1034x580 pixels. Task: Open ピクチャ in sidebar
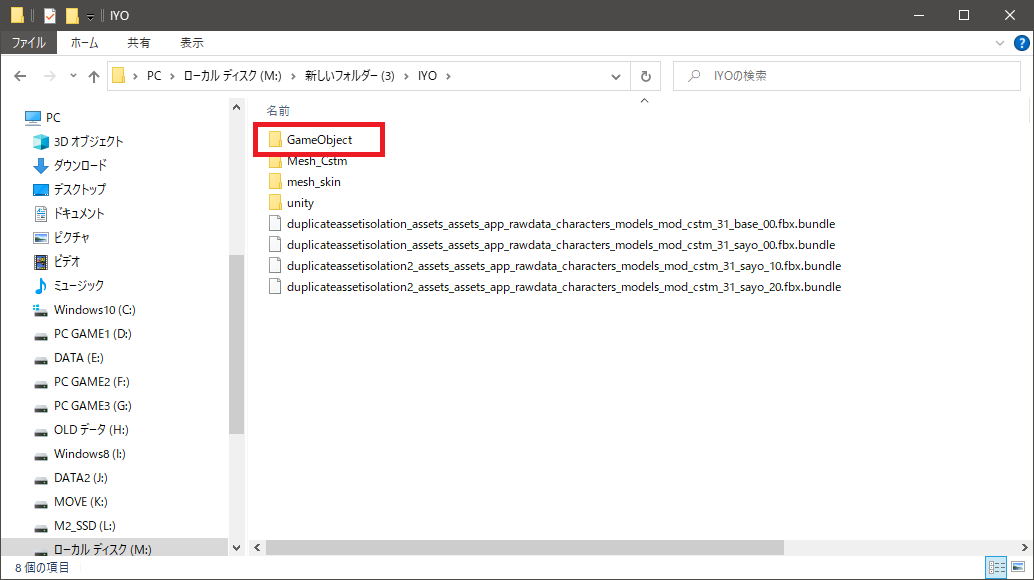tap(61, 237)
